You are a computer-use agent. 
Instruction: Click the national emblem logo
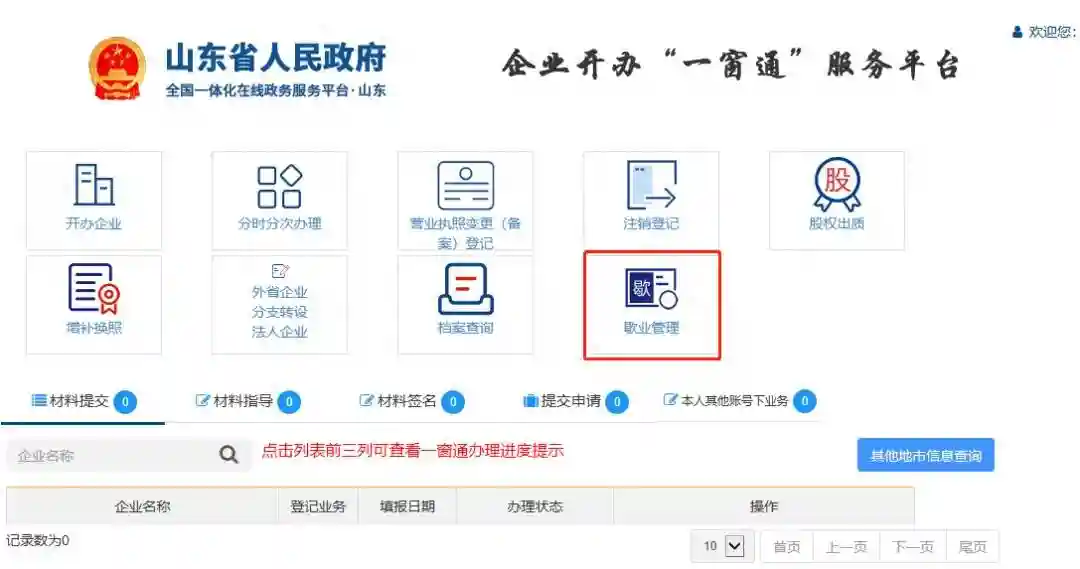coord(117,69)
